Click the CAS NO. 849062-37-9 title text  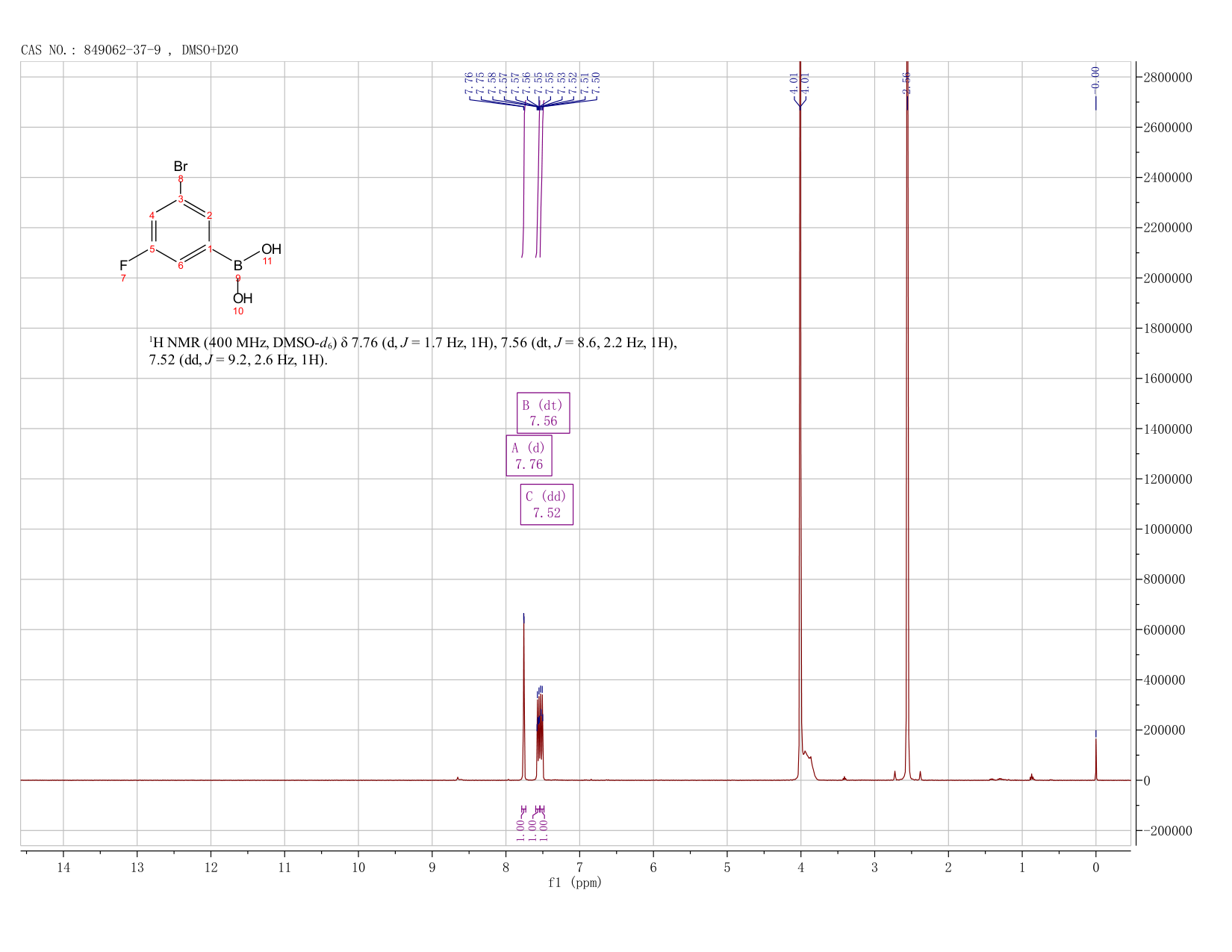129,50
